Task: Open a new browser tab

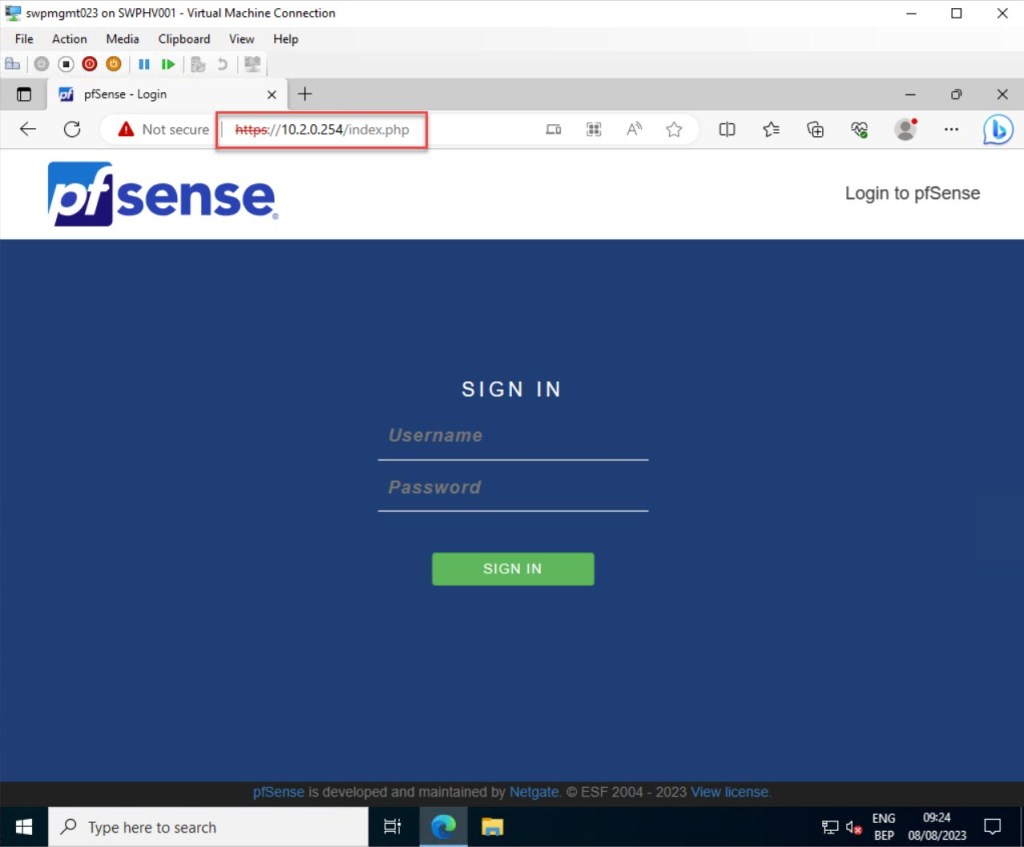Action: pyautogui.click(x=305, y=94)
